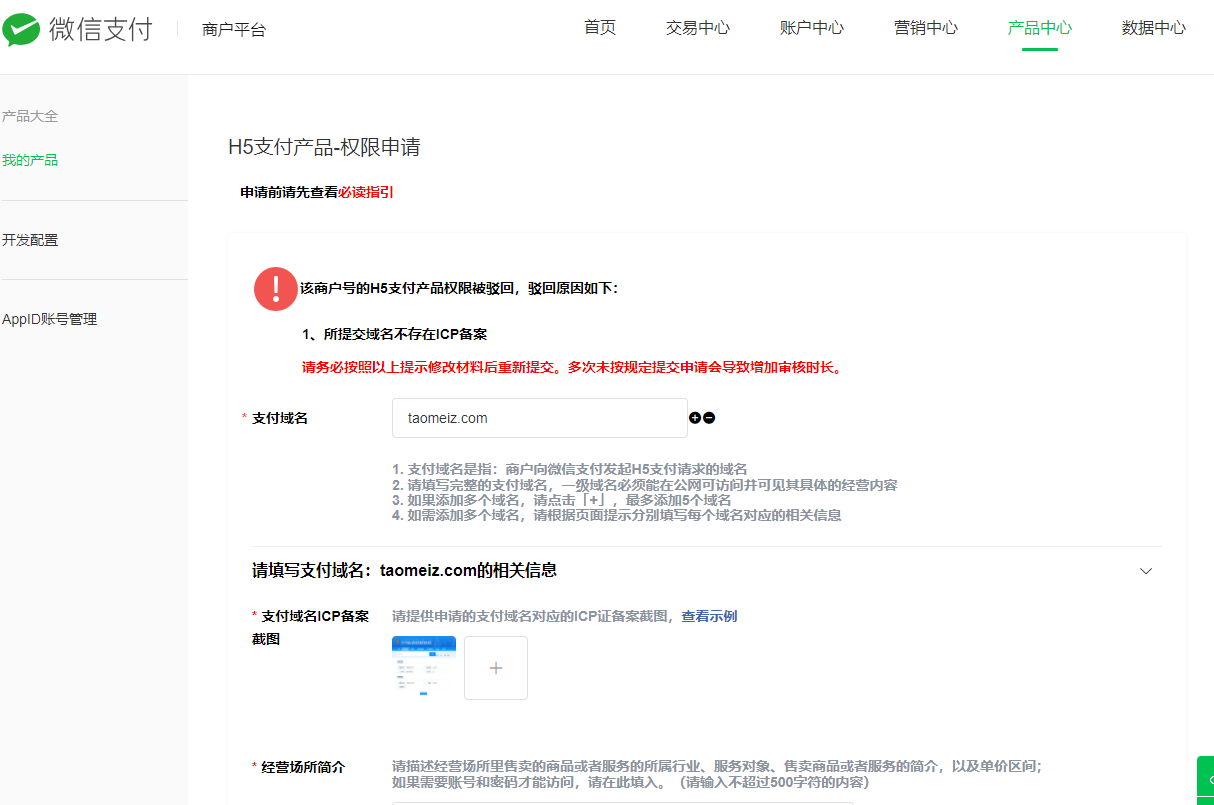Open the 首页 tab

coord(600,28)
